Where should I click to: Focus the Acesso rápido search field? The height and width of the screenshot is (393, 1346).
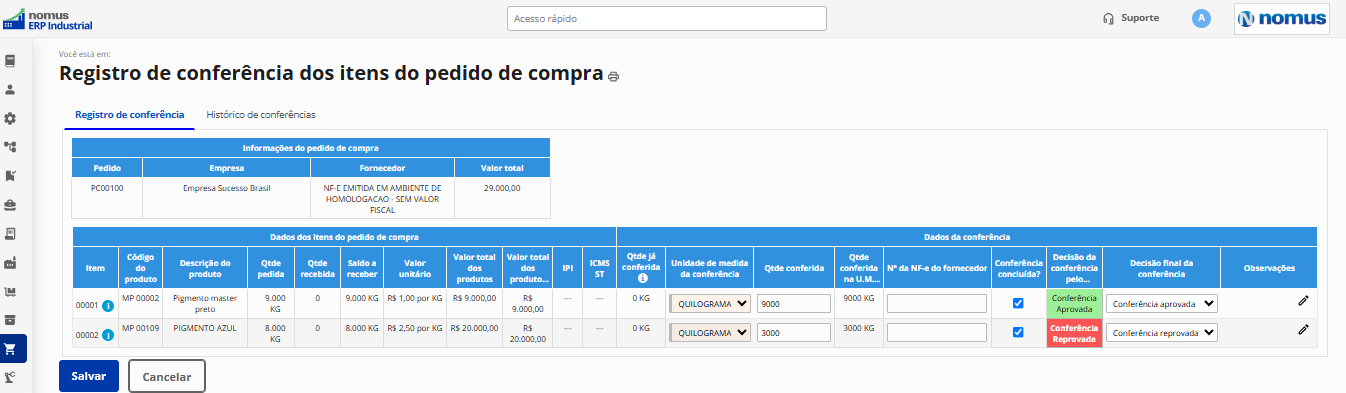[667, 18]
